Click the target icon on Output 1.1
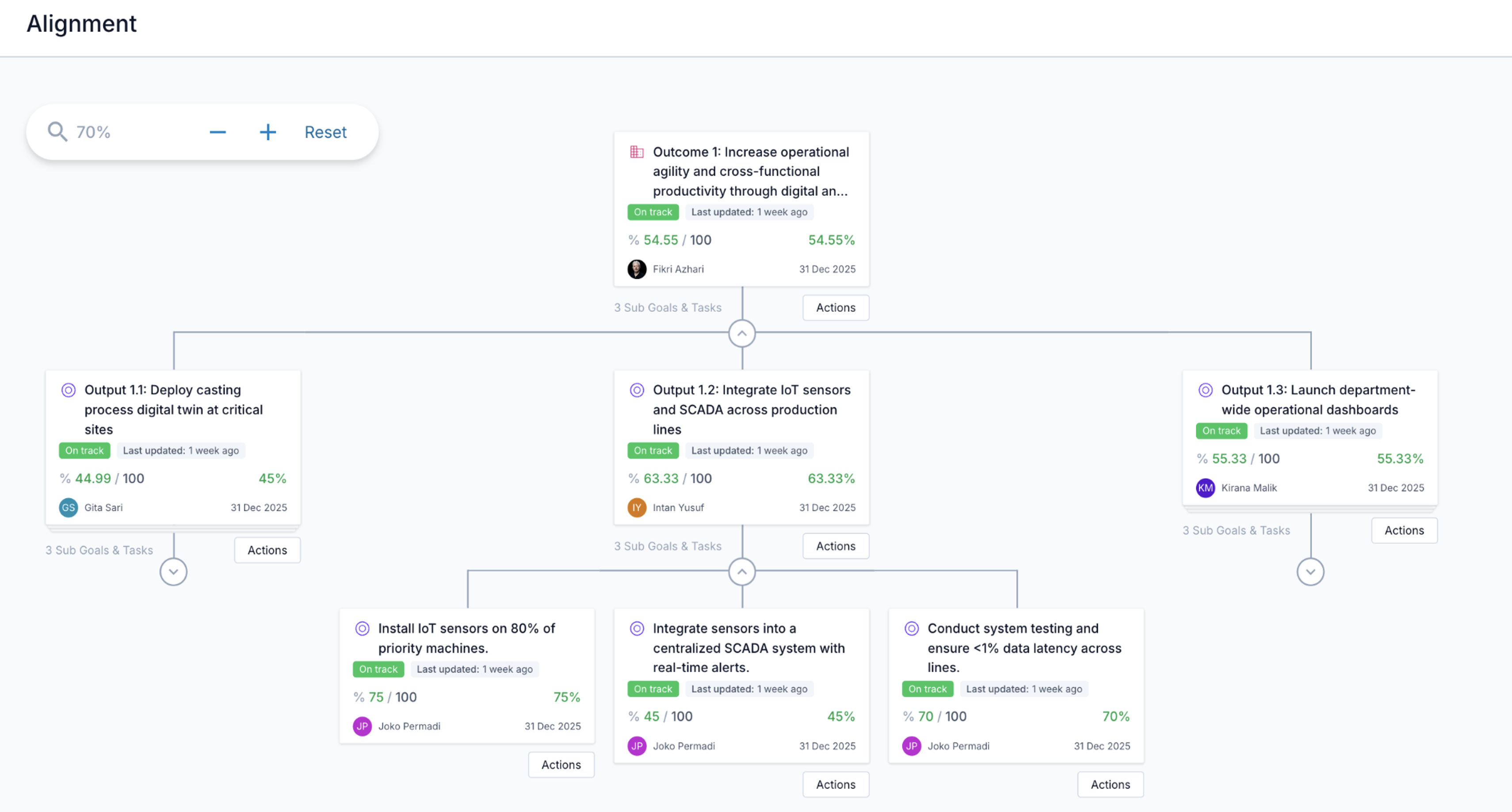Viewport: 1512px width, 812px height. point(69,391)
